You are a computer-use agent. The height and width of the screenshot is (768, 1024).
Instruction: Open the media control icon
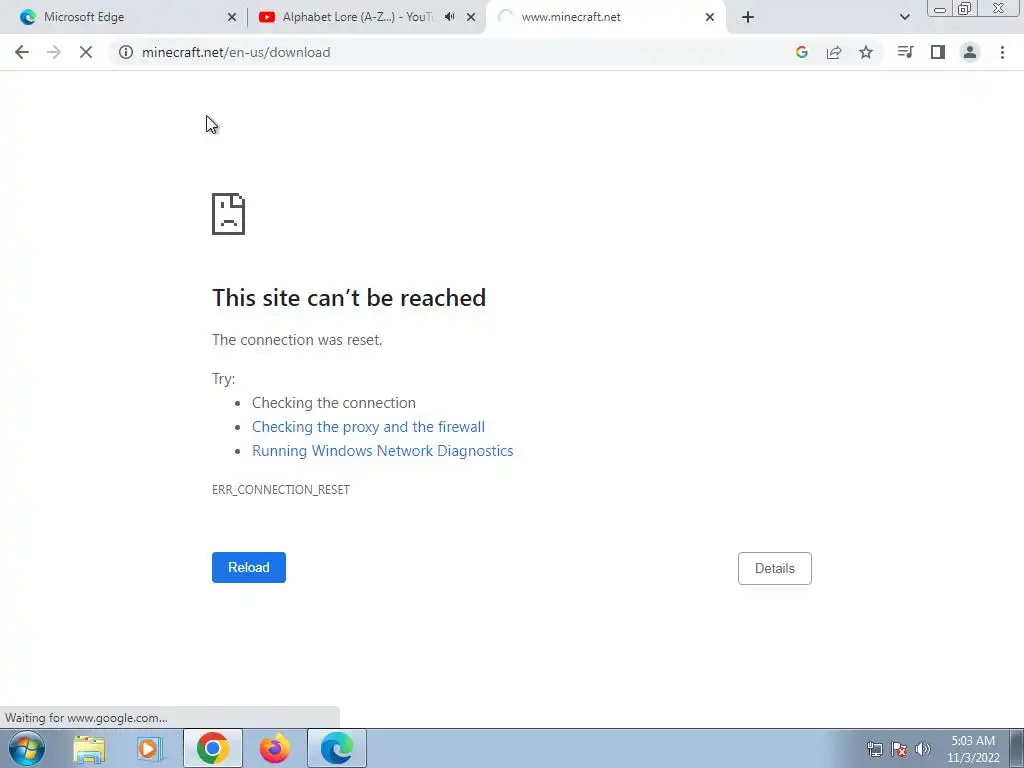pyautogui.click(x=905, y=52)
